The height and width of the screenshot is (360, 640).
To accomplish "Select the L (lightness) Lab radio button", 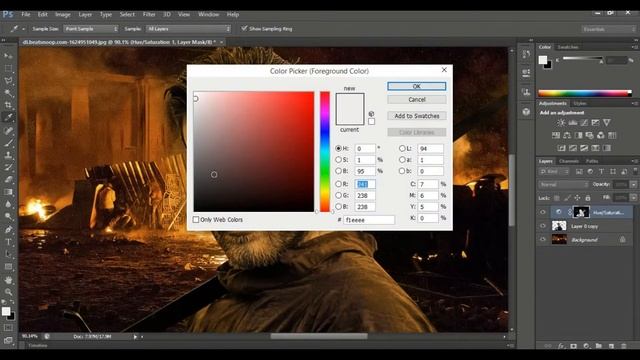I will pyautogui.click(x=402, y=148).
